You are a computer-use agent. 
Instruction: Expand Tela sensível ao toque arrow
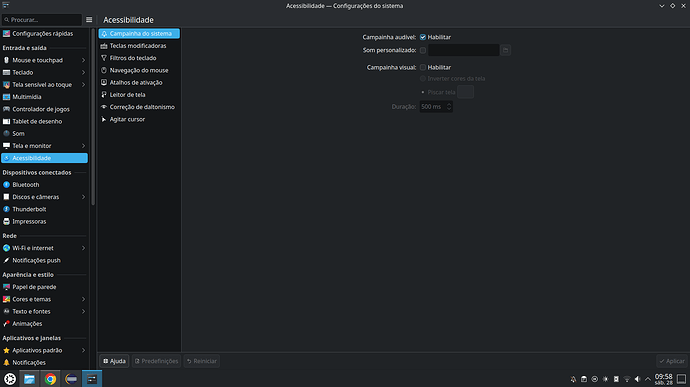click(x=83, y=85)
